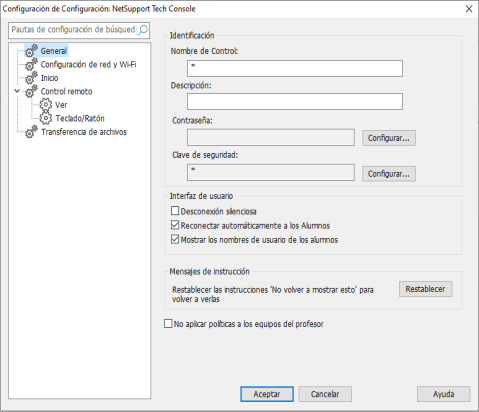Select Control remoto in the tree
This screenshot has height=412, width=479.
tap(66, 92)
